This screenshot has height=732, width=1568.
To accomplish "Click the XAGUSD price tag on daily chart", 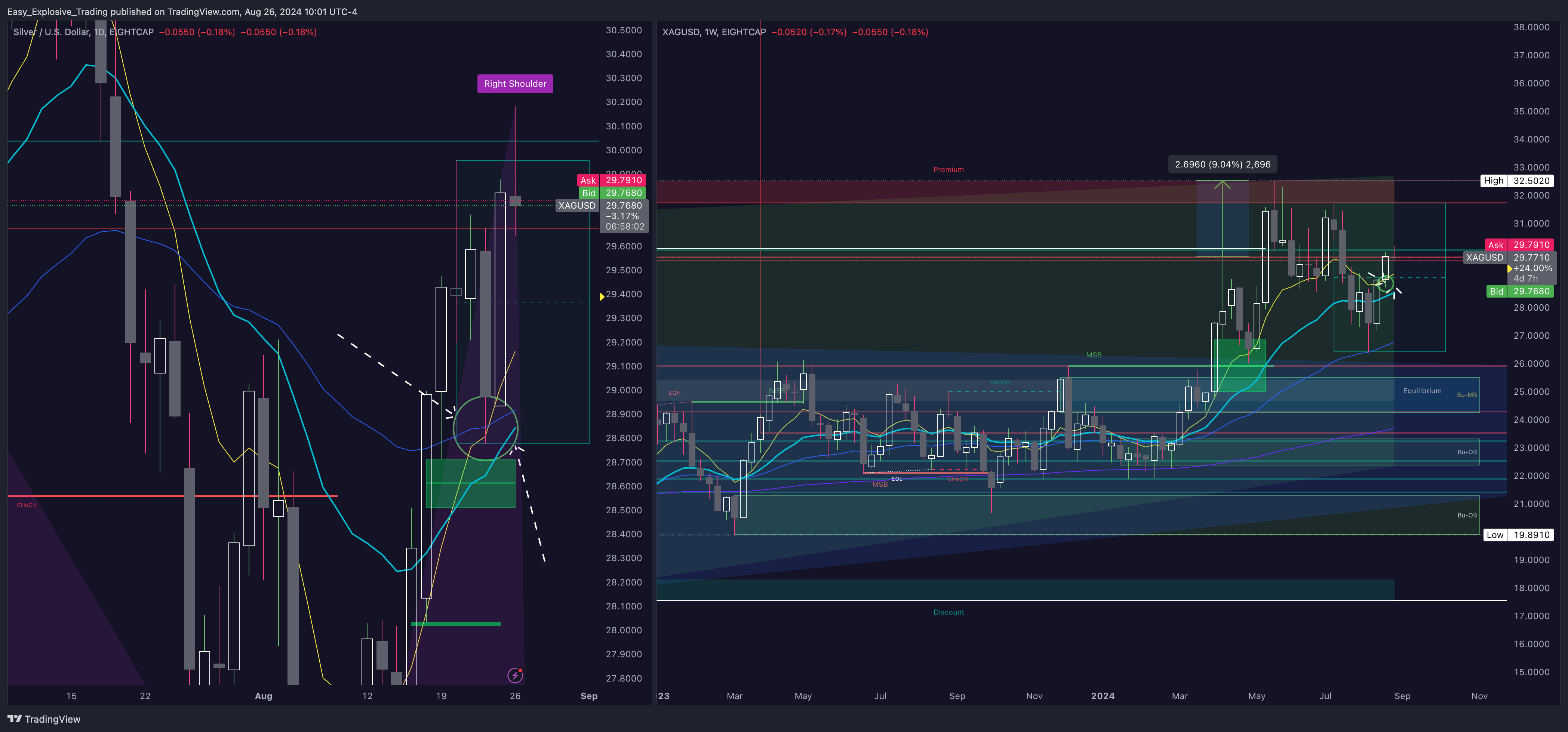I will pos(578,206).
